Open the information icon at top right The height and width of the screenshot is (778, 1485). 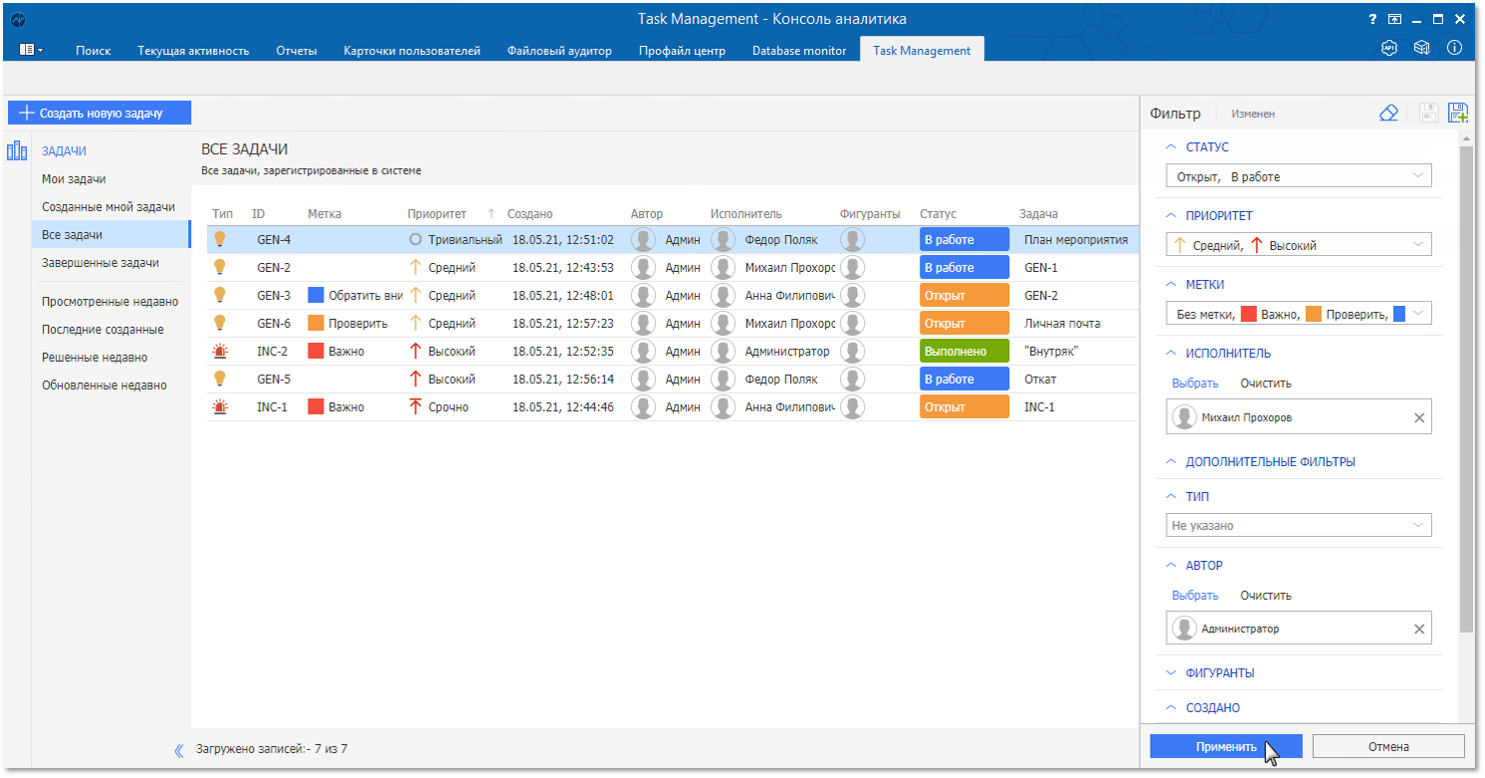[1454, 48]
